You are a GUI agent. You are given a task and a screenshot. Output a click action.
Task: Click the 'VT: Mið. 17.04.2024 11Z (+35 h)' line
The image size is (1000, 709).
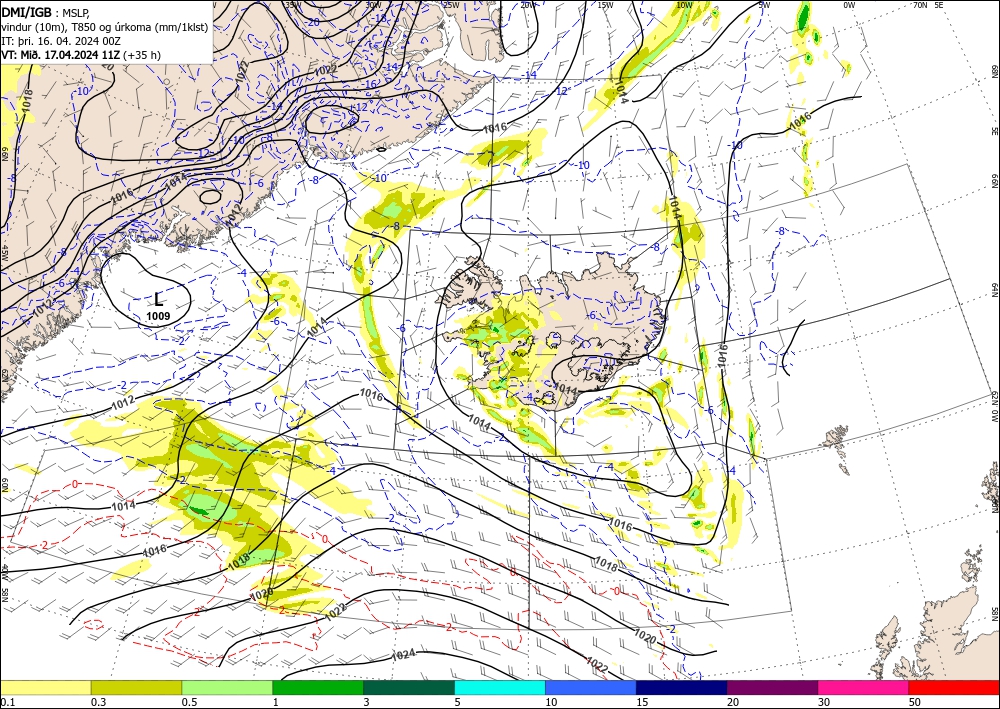[81, 55]
